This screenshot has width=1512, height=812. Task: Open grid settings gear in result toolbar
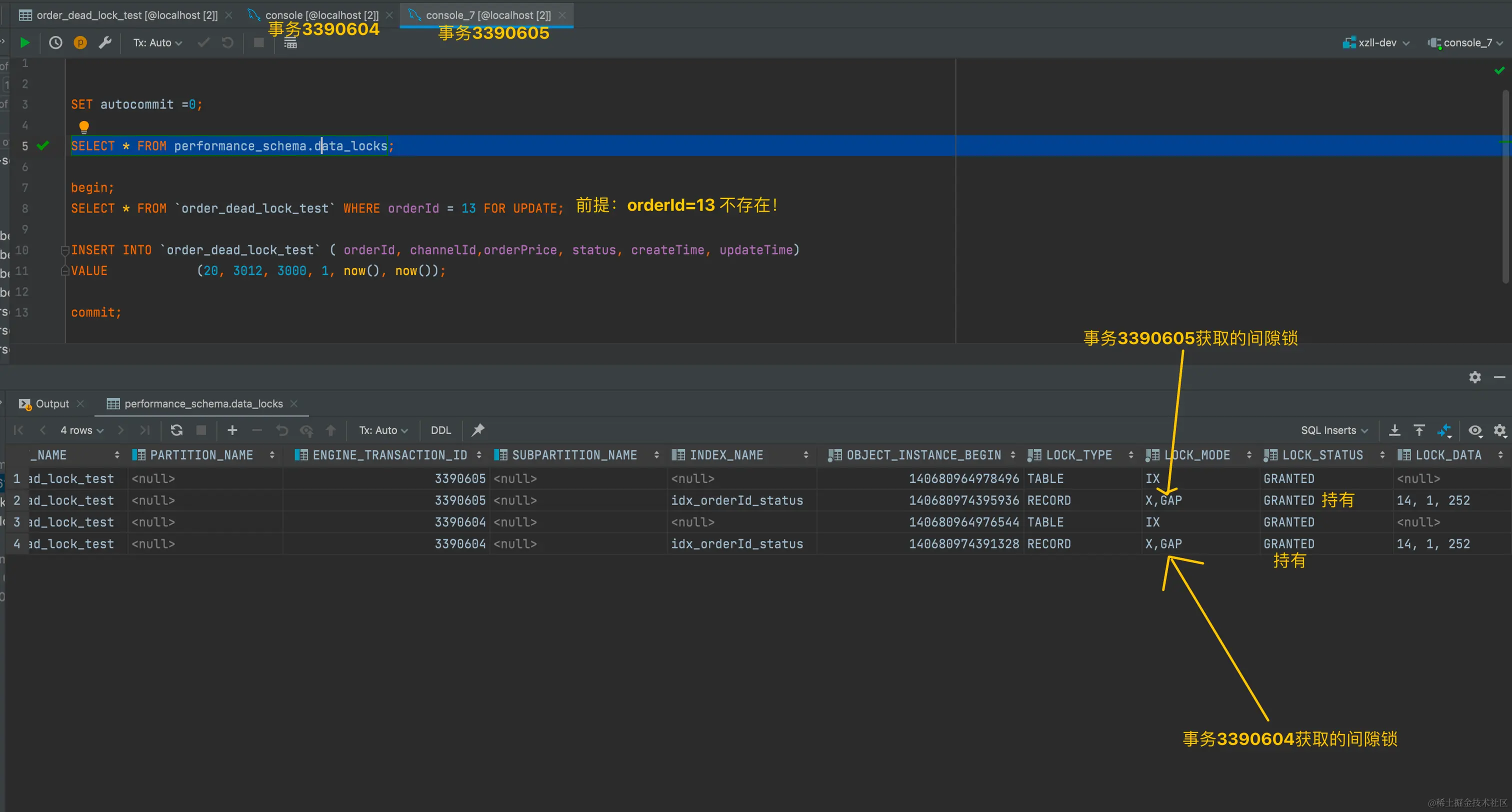[1499, 430]
